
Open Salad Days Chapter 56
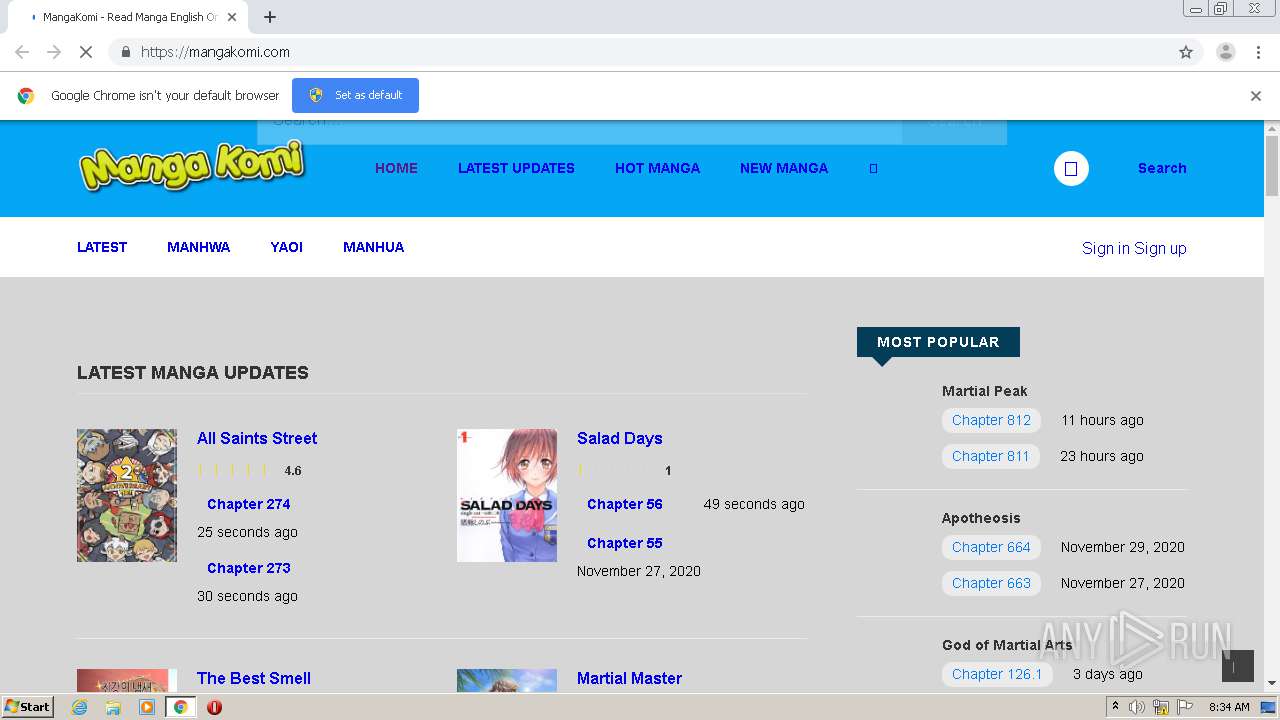[x=624, y=504]
